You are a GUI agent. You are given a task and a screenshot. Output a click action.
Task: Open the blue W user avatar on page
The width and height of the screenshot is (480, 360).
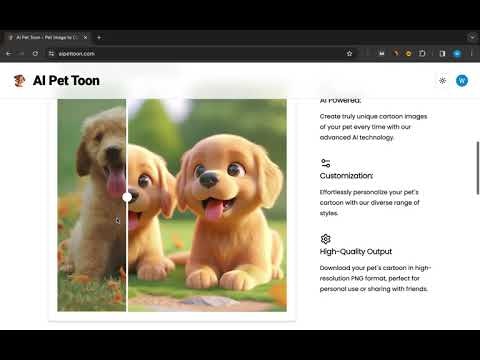click(462, 81)
